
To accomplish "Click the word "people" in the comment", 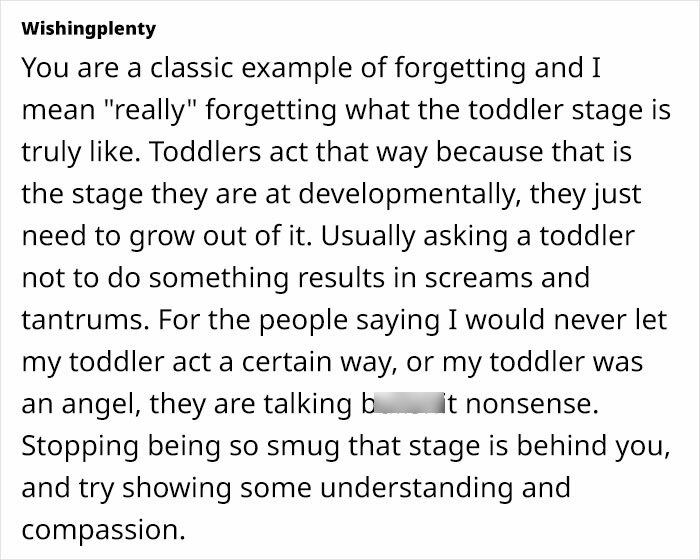I will [304, 321].
